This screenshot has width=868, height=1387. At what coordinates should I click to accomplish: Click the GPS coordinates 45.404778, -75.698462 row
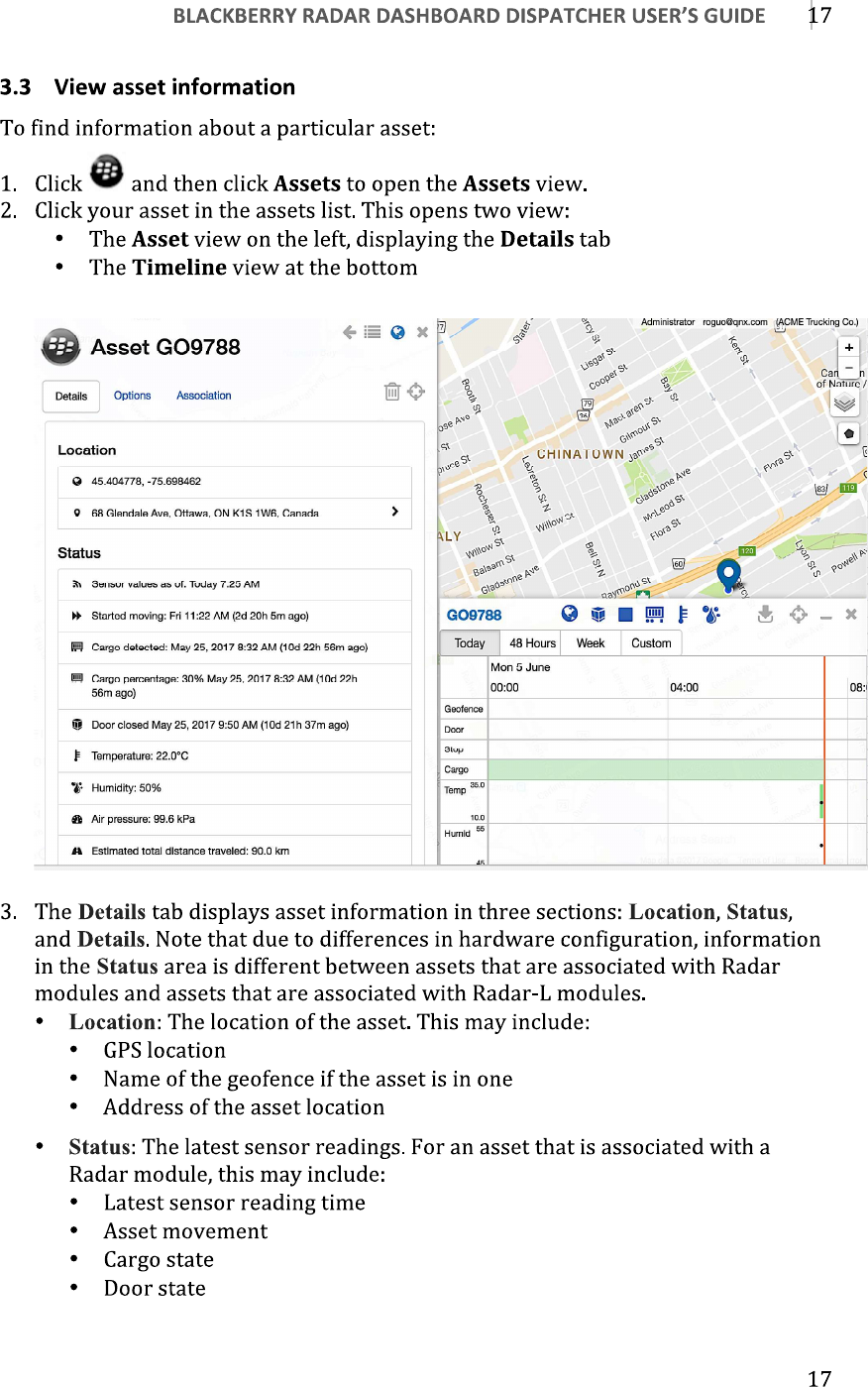[235, 482]
